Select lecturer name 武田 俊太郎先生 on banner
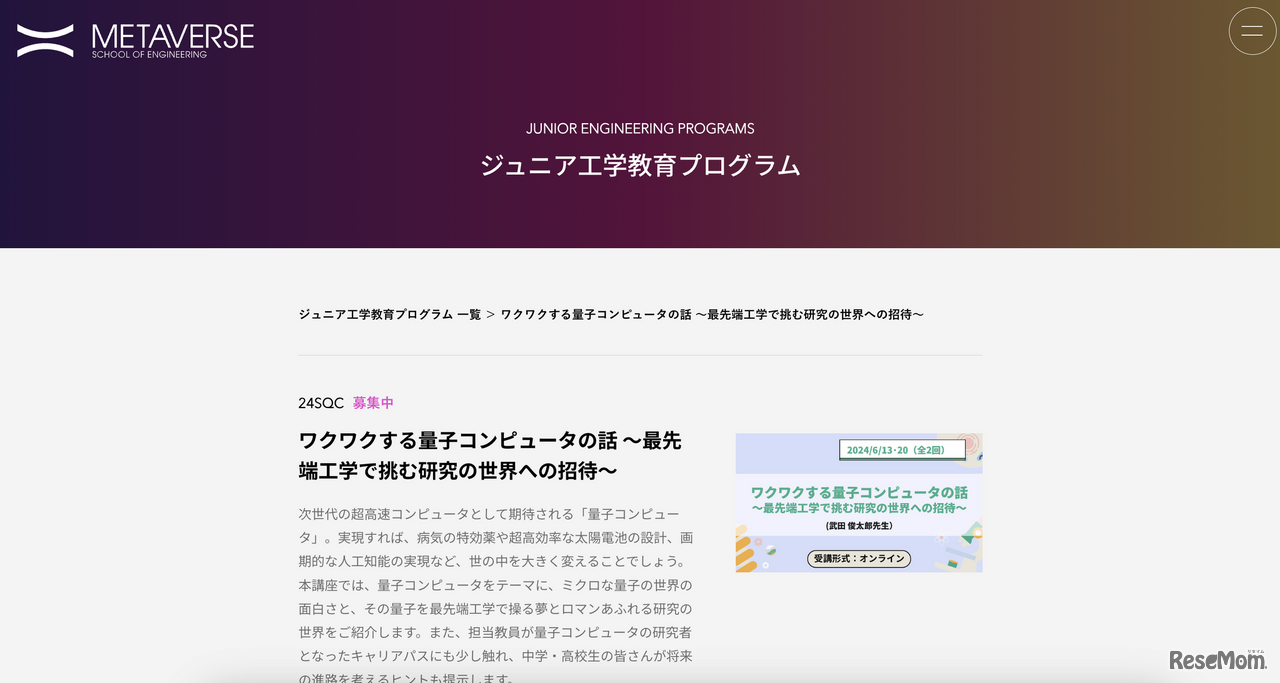This screenshot has width=1280, height=683. pos(859,525)
